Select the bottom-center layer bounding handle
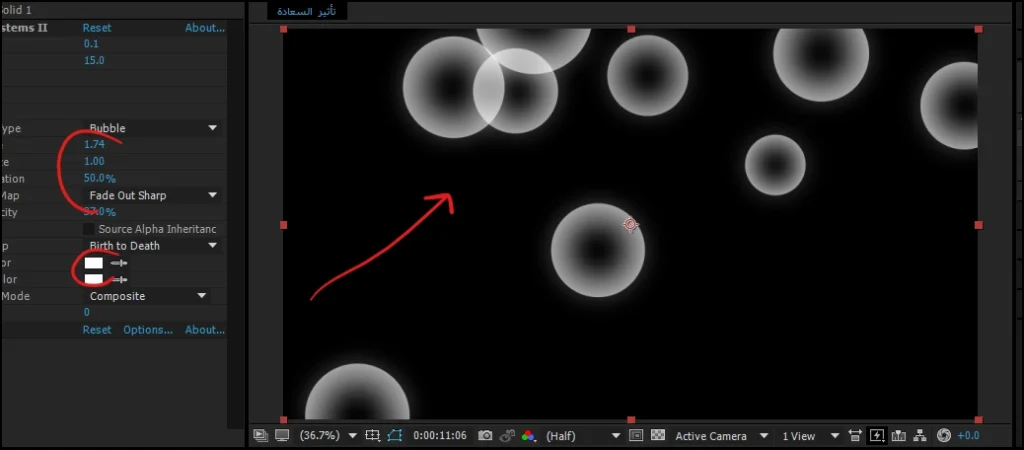 (631, 419)
